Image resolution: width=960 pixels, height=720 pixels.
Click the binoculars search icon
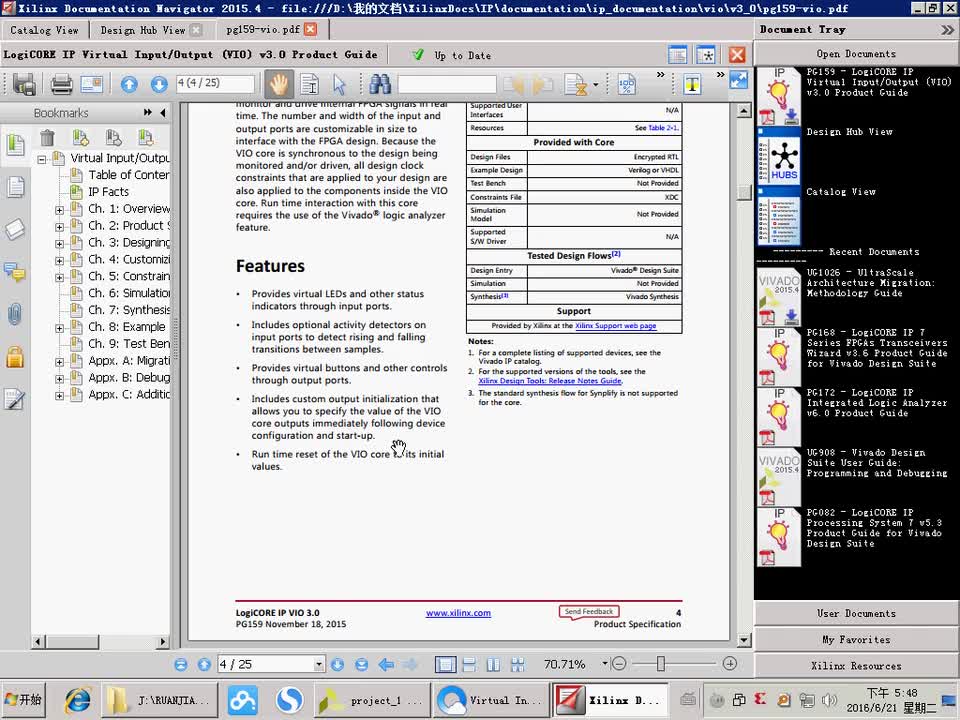[380, 84]
